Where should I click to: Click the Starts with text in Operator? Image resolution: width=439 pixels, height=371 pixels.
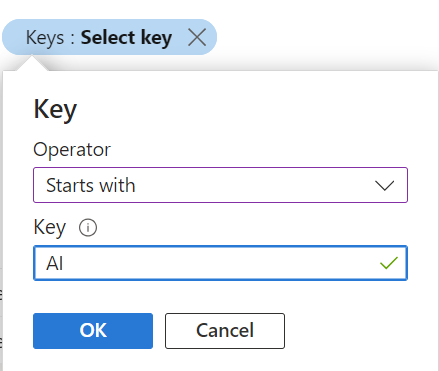pyautogui.click(x=91, y=185)
